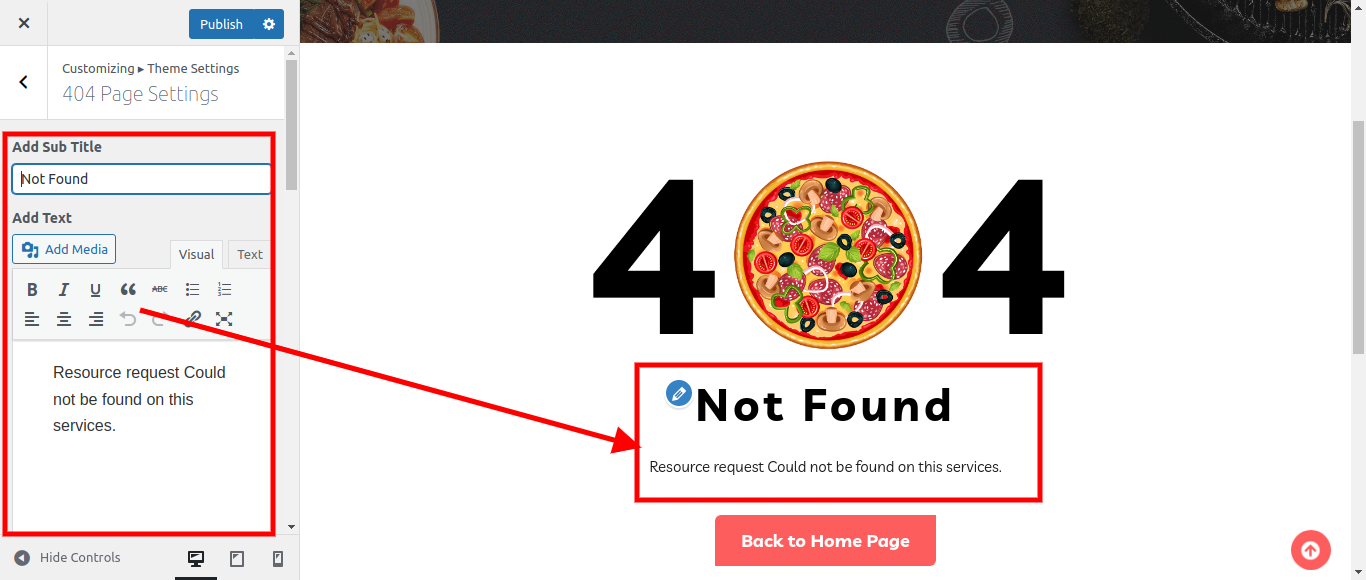Align text to the left
Viewport: 1366px width, 580px height.
[x=32, y=319]
